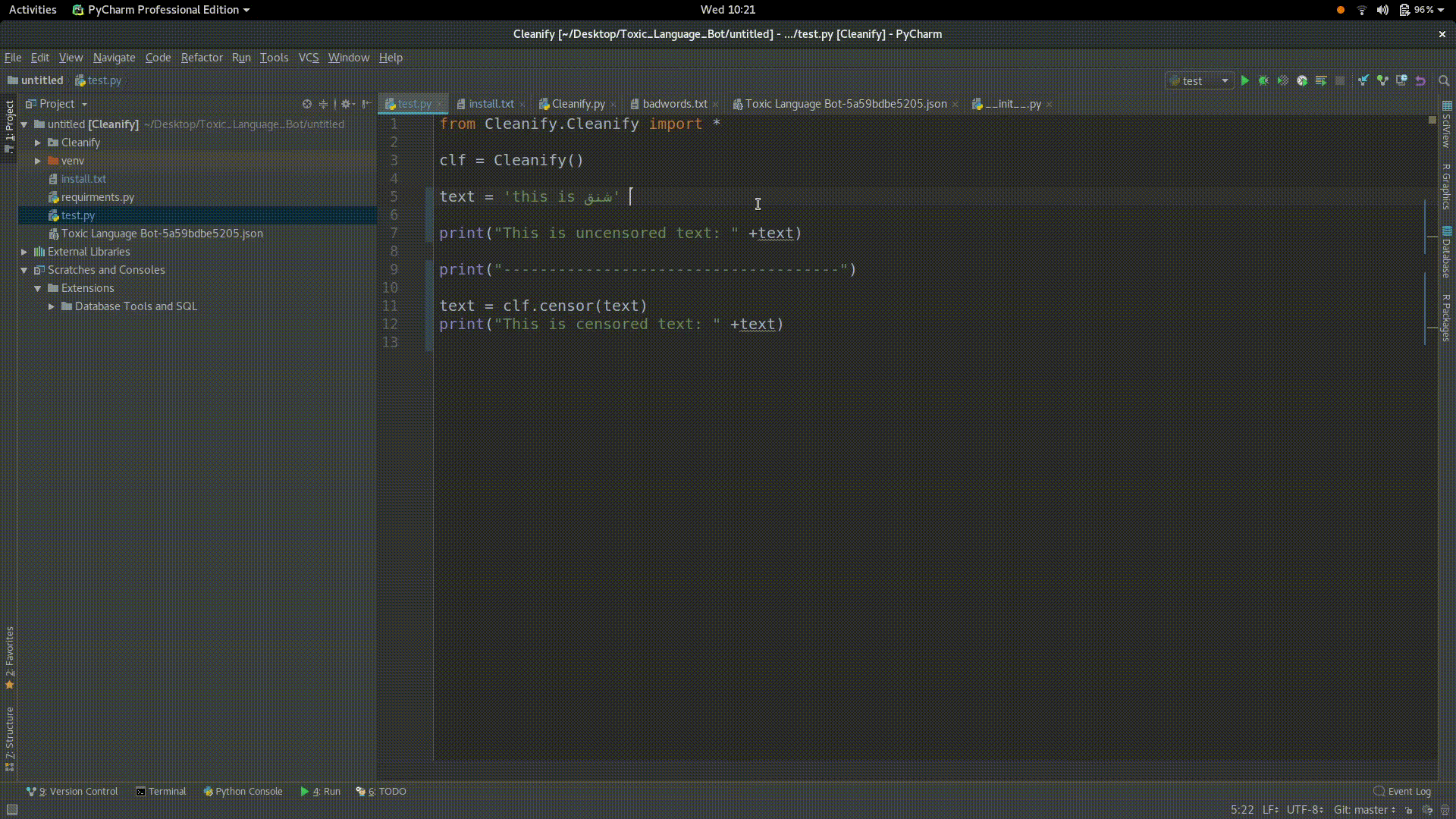Open the Refactor menu

(202, 58)
